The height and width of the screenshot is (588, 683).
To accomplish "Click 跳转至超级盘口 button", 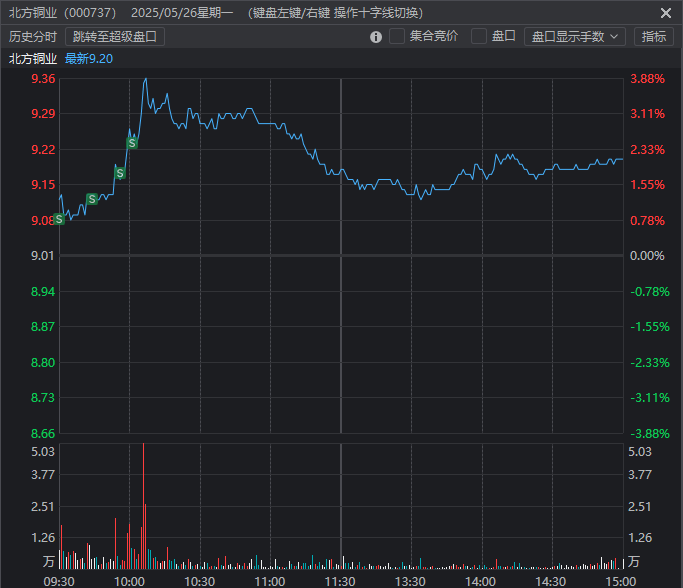I will pos(115,37).
